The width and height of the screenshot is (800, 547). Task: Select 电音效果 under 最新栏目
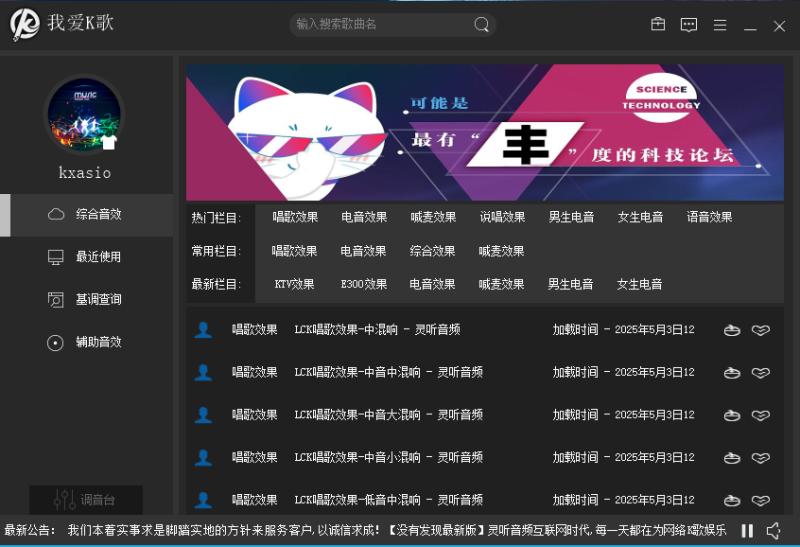pyautogui.click(x=432, y=284)
